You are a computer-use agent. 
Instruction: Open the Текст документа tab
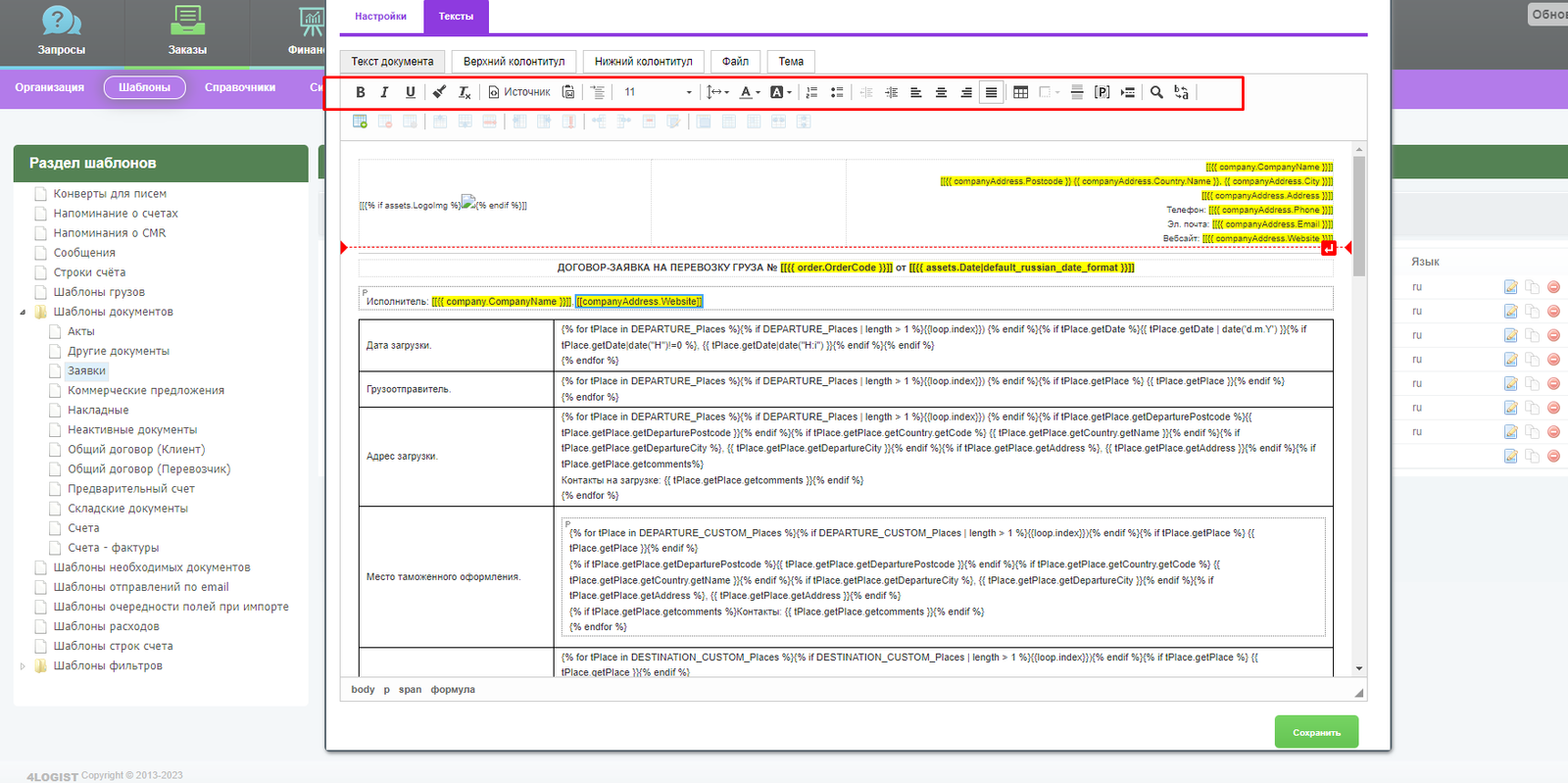pos(392,62)
